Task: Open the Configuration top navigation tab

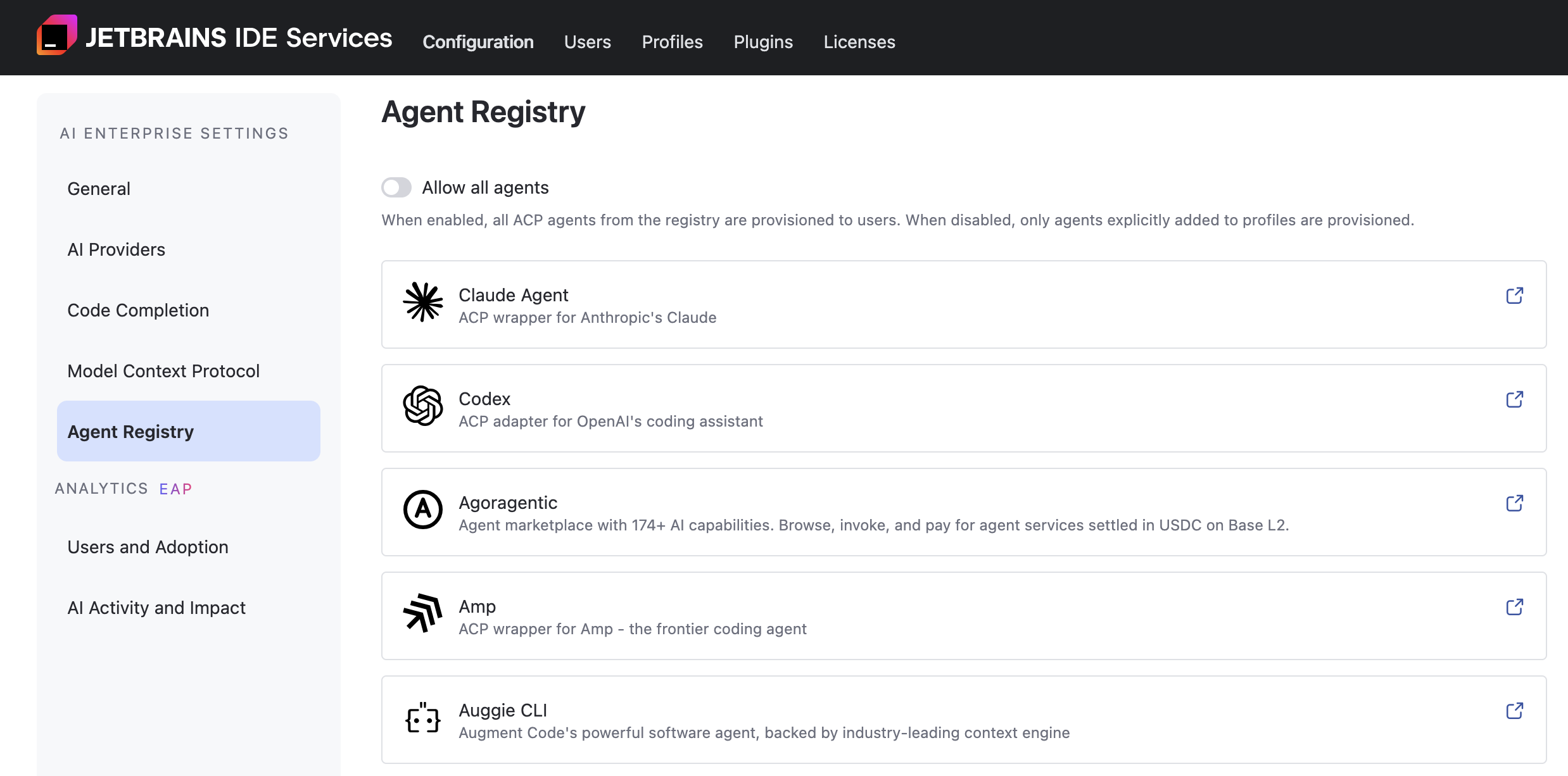Action: (x=478, y=42)
